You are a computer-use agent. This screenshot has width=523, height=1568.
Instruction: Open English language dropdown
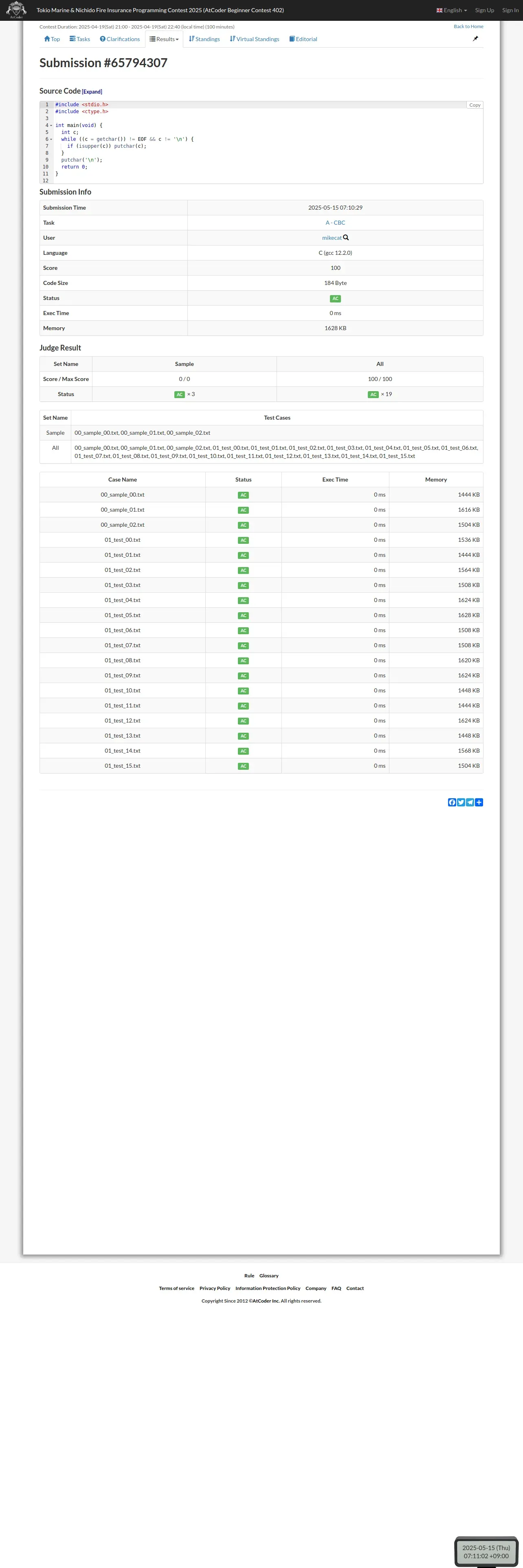[x=452, y=10]
